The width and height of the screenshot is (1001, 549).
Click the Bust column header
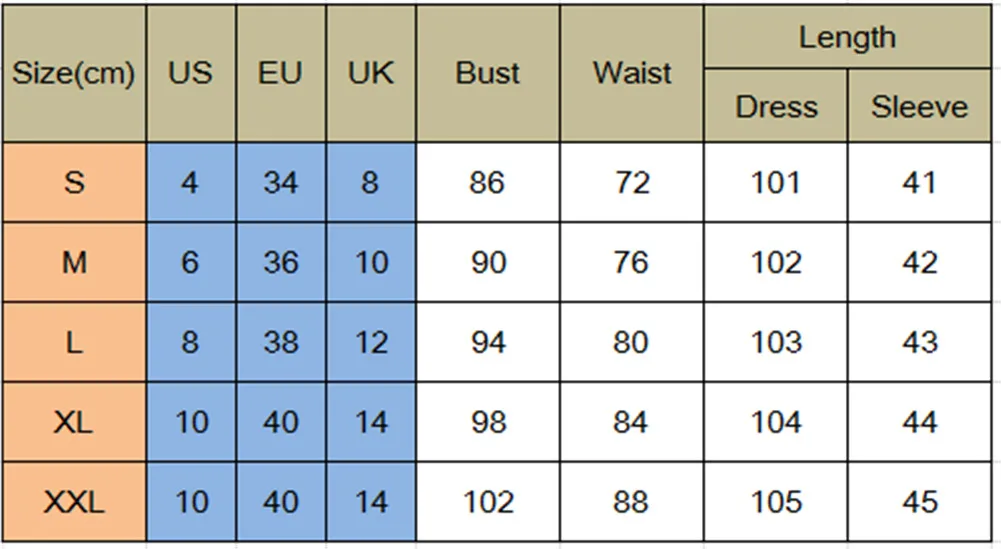pos(488,73)
